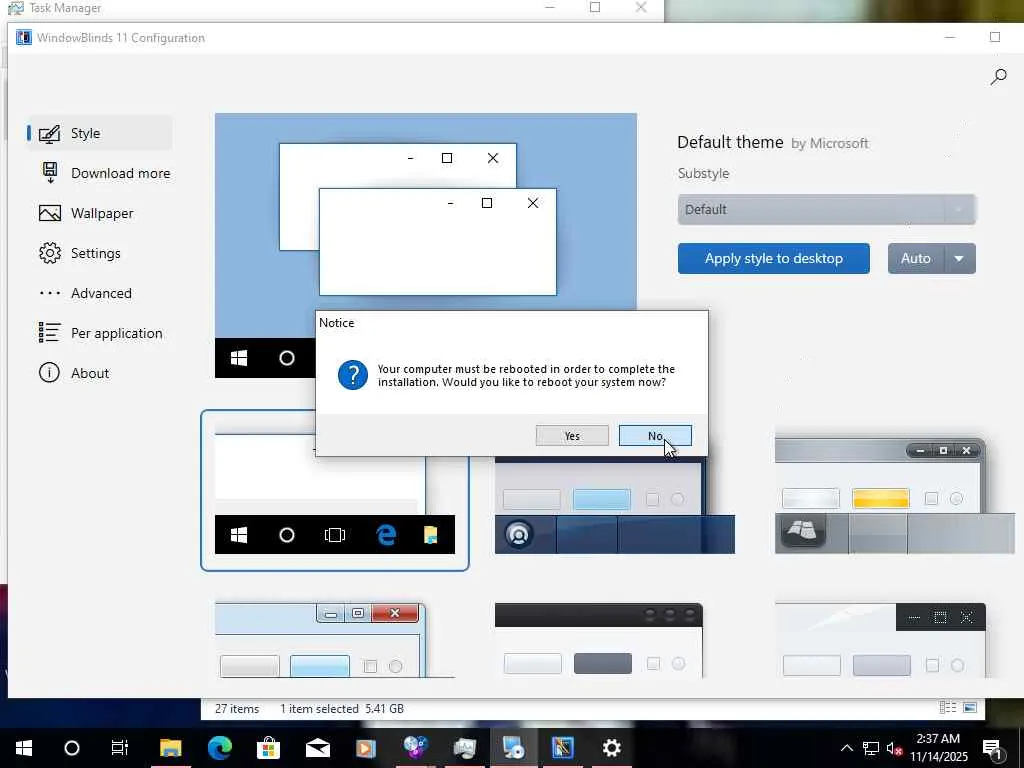Screen dimensions: 1024x768
Task: Click the Wallpaper picture icon
Action: click(50, 214)
